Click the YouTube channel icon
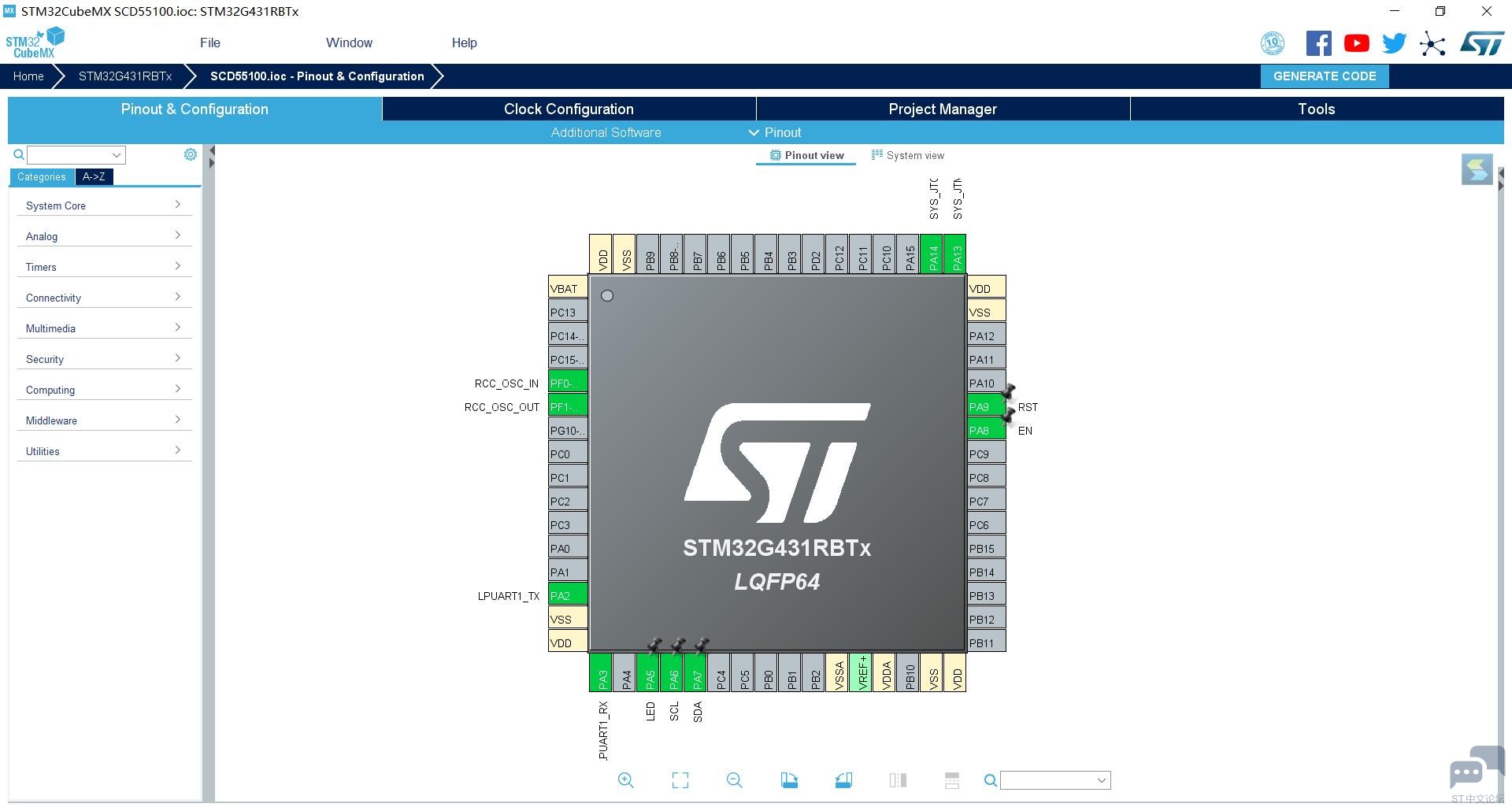1512x811 pixels. pyautogui.click(x=1356, y=43)
